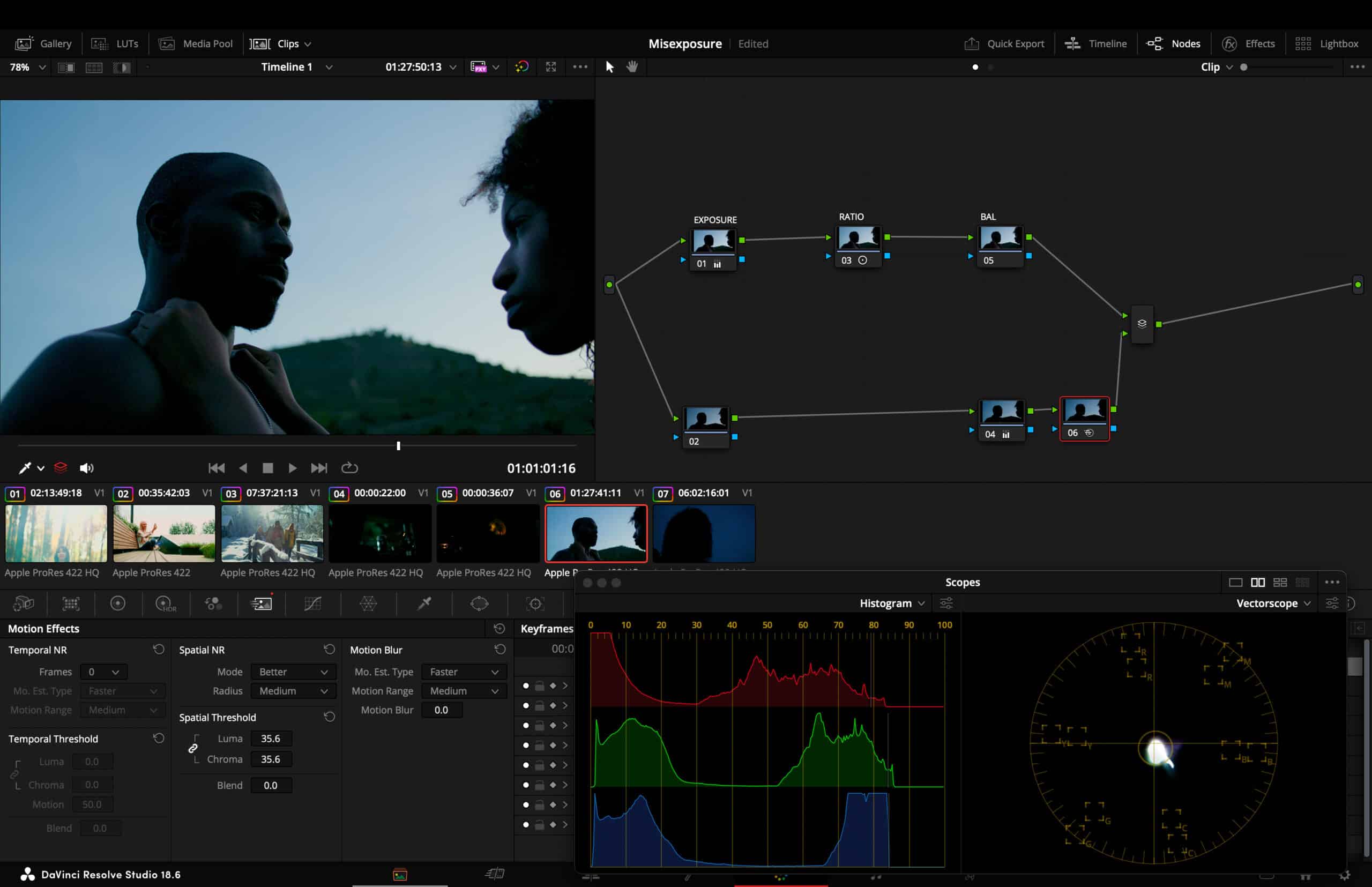Open the LUTs panel
The image size is (1372, 887).
pos(115,44)
